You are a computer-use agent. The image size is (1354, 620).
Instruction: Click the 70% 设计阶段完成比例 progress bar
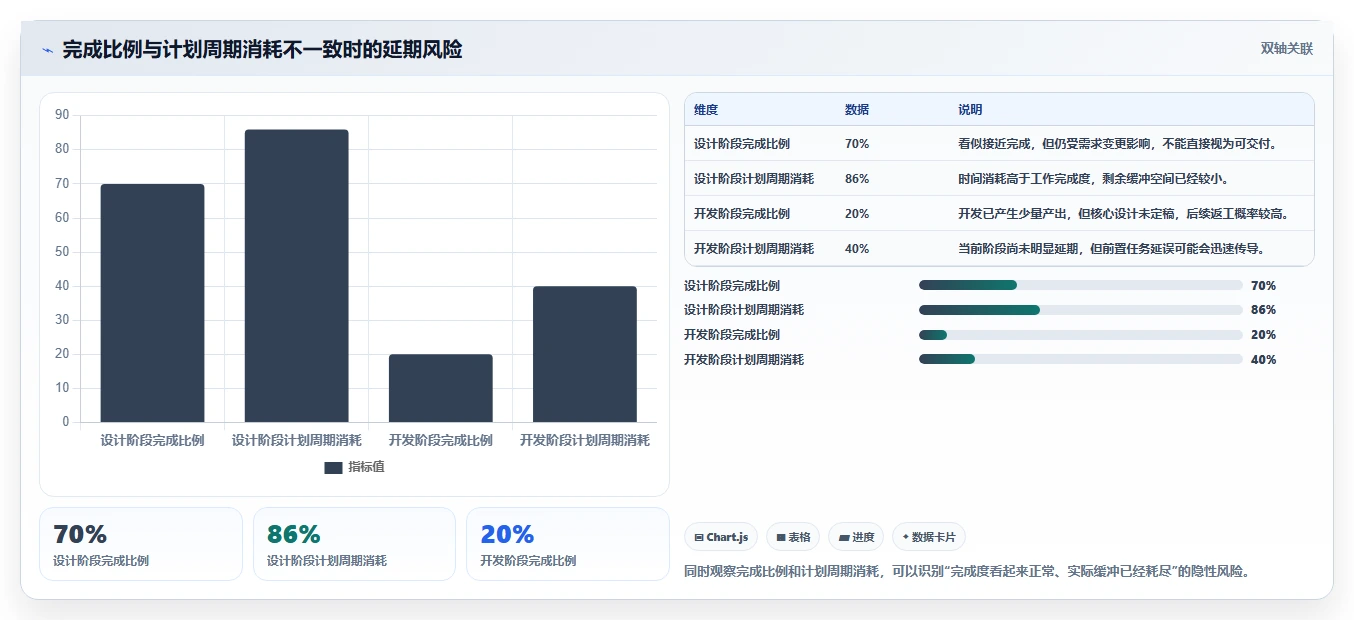tap(1080, 285)
